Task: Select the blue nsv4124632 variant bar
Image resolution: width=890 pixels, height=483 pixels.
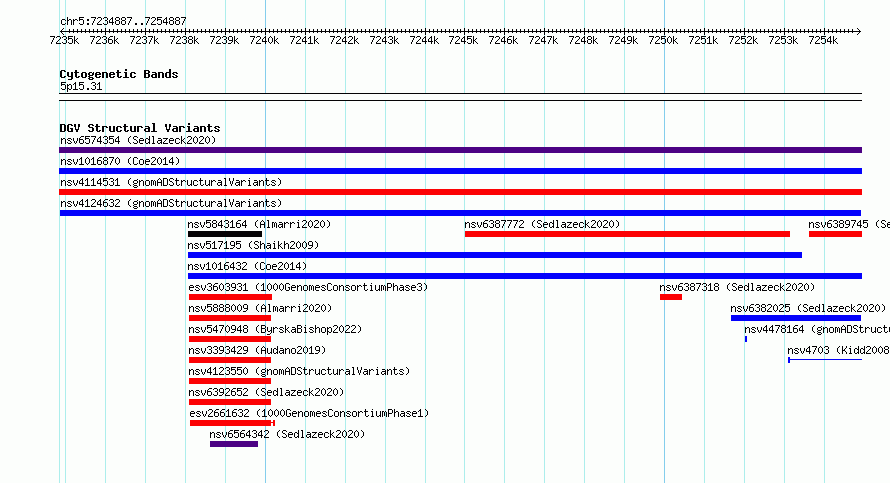Action: 460,213
